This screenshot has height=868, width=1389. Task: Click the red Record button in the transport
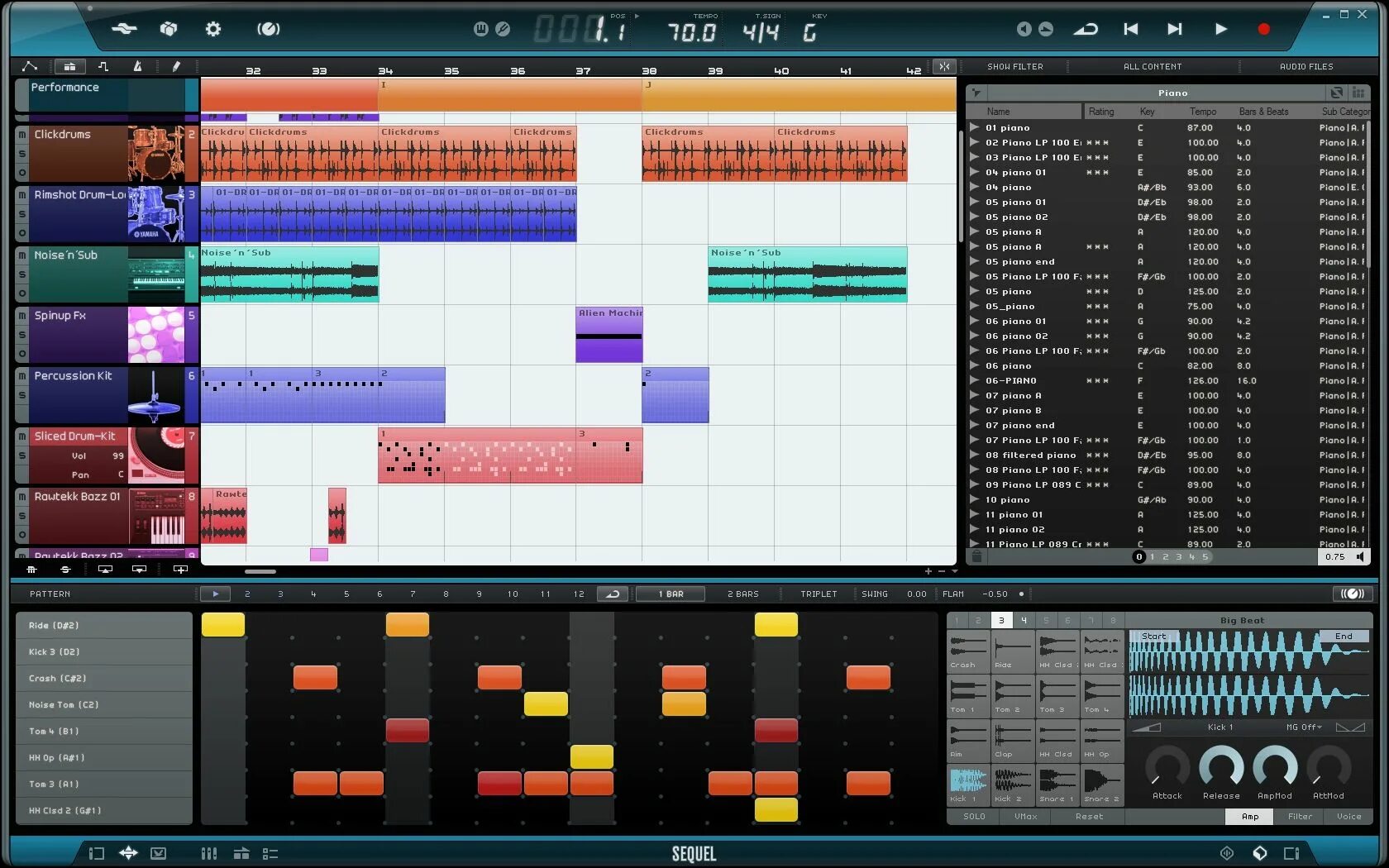[1263, 29]
